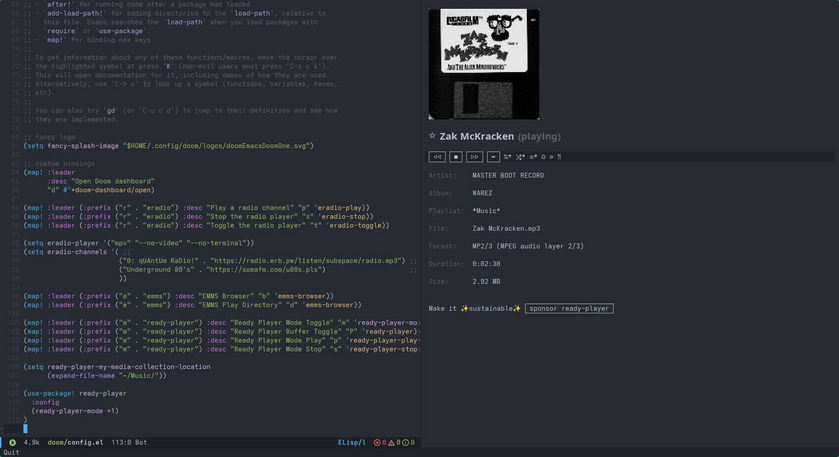
Task: Click the MASTER BOOT RECORD artist value
Action: coord(508,176)
